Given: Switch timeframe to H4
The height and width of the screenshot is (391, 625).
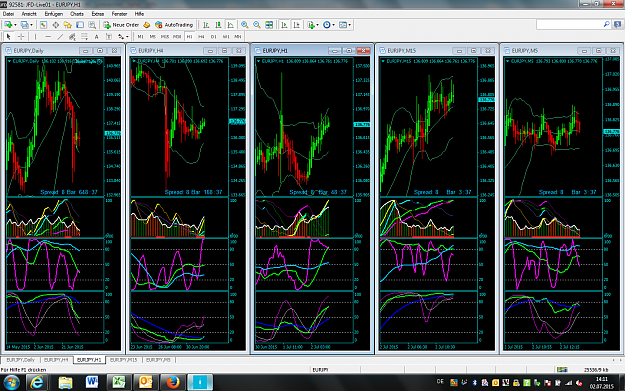Looking at the screenshot, I should (x=201, y=37).
